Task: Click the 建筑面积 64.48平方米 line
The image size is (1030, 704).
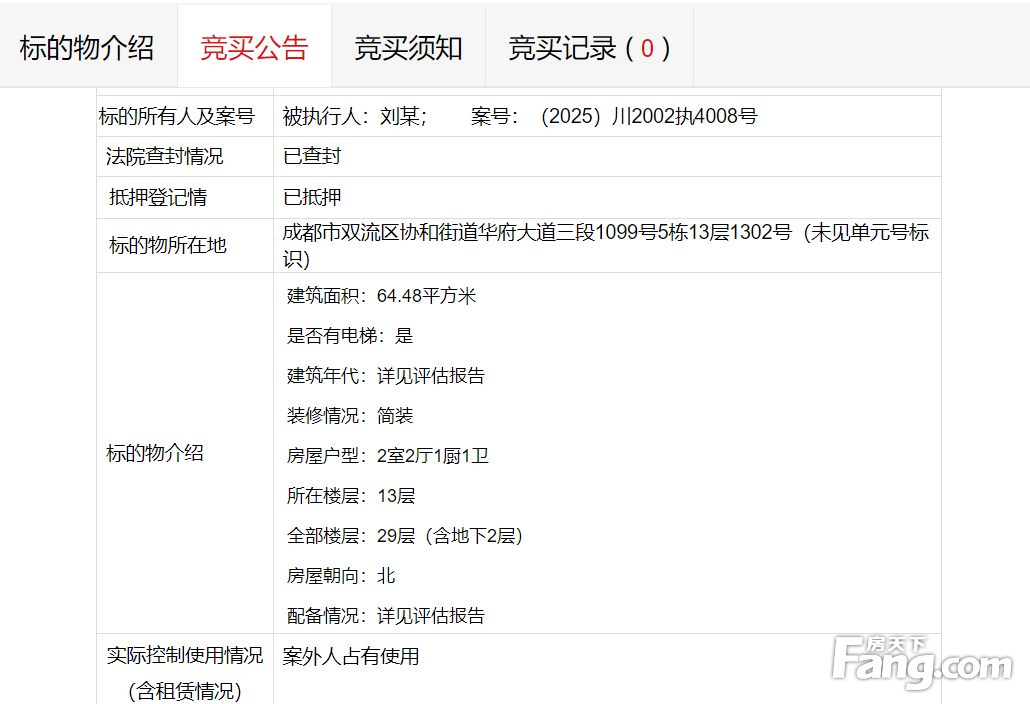Action: (x=382, y=296)
